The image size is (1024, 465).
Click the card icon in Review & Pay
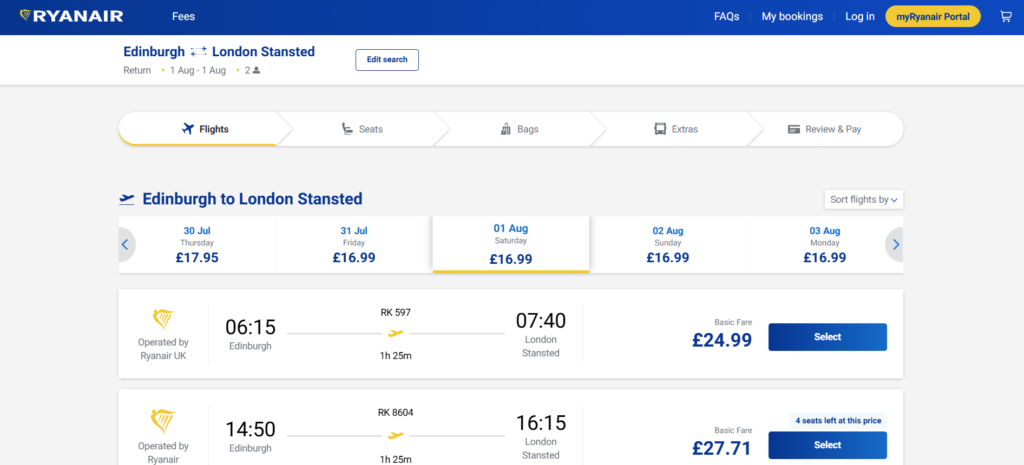pos(794,129)
